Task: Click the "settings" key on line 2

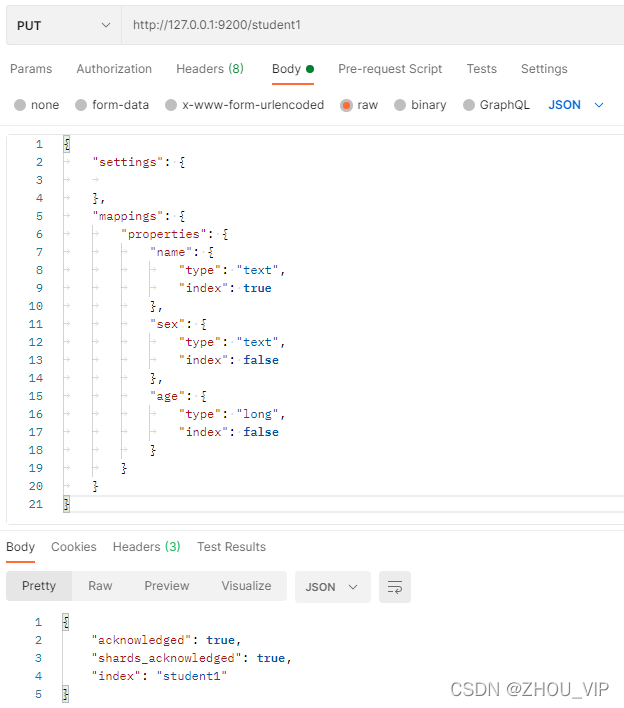Action: (128, 162)
